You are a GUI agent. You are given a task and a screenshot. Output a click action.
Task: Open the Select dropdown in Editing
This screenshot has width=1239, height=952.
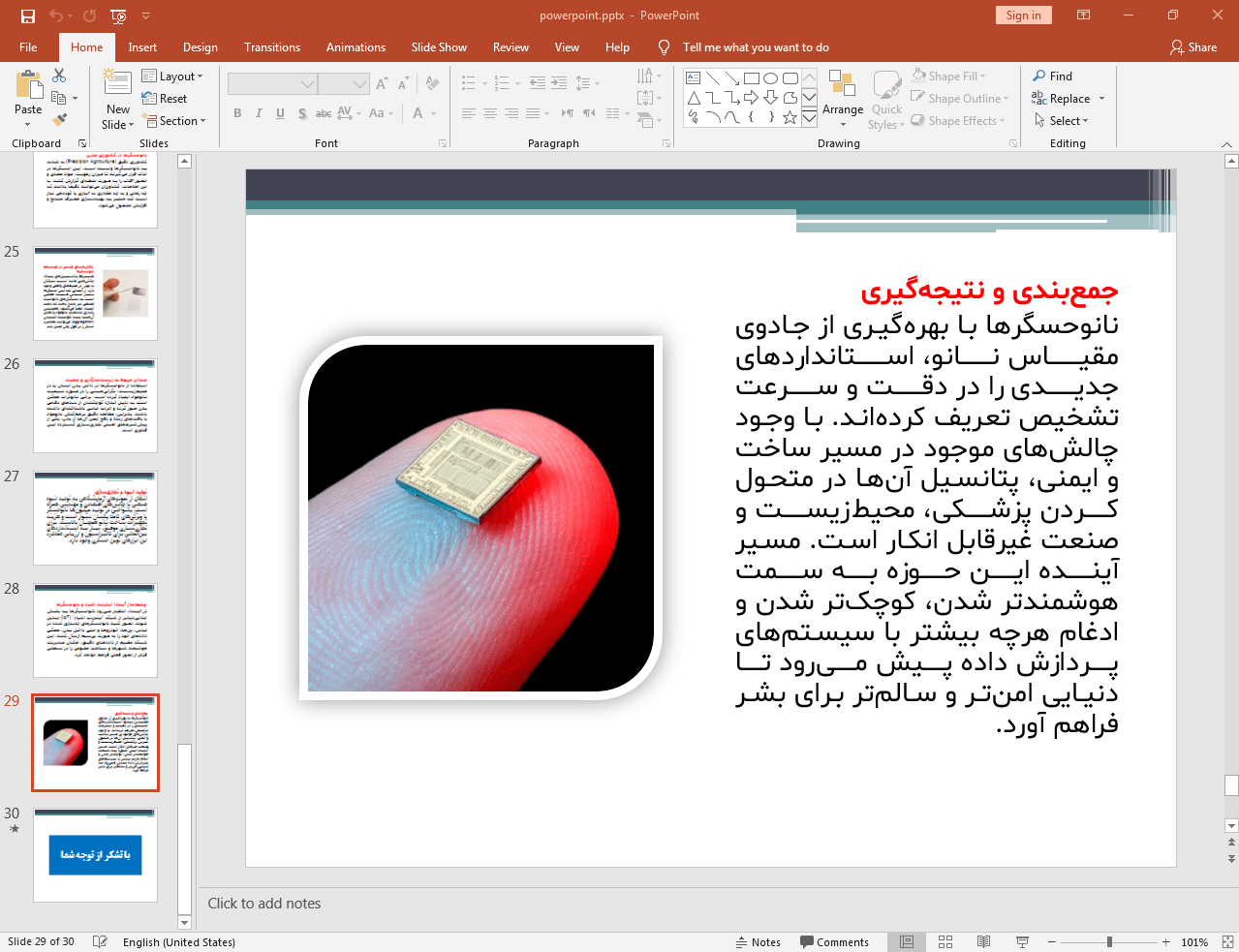[1062, 120]
